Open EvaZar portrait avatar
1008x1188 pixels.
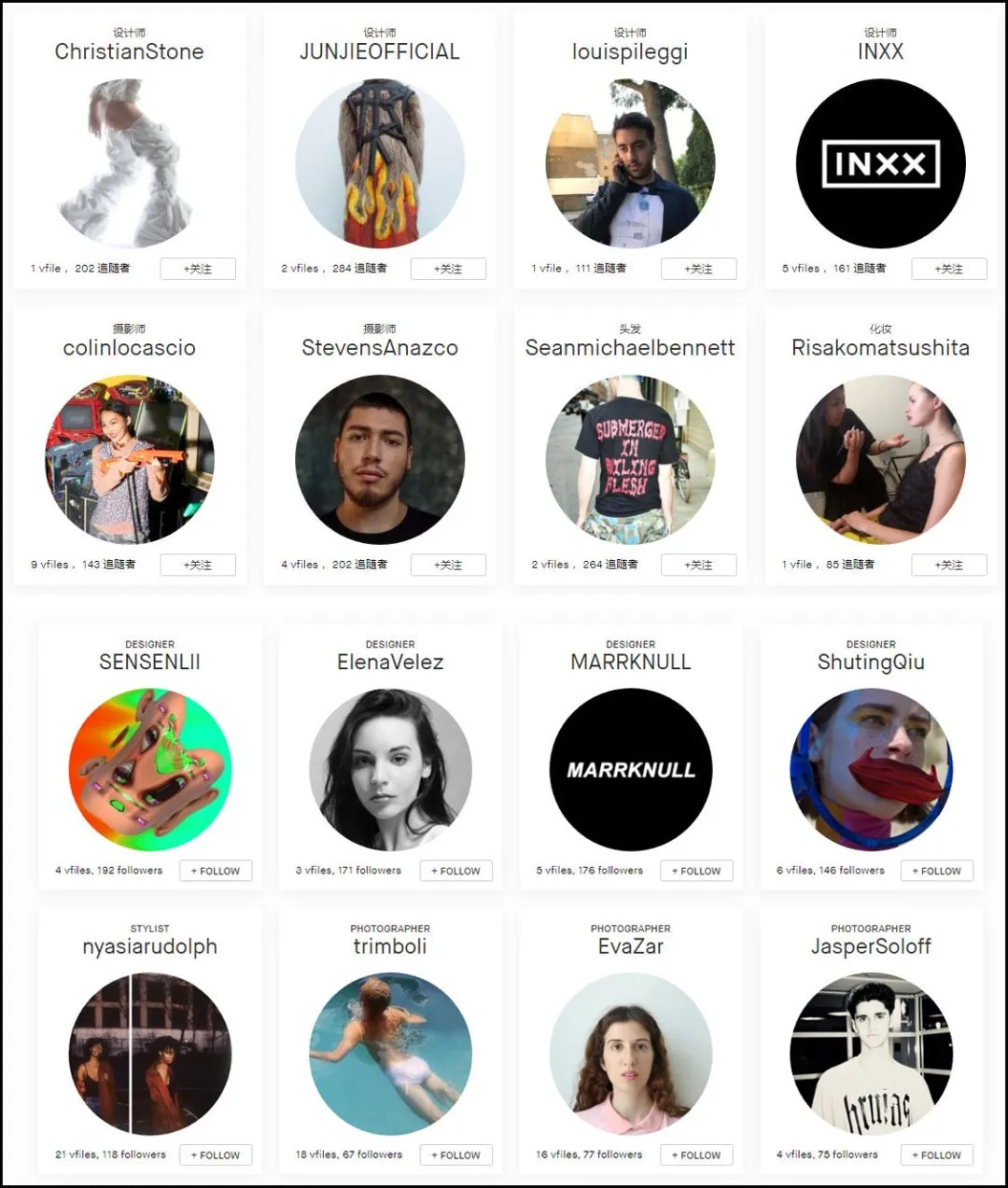[x=631, y=1054]
